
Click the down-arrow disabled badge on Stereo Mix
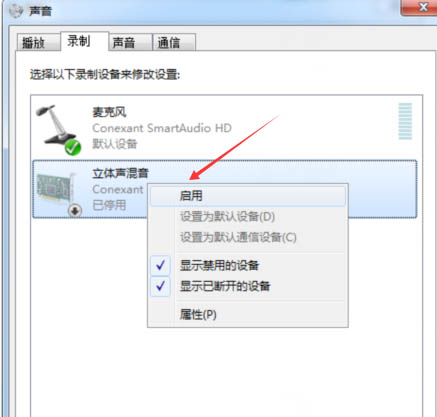point(75,210)
